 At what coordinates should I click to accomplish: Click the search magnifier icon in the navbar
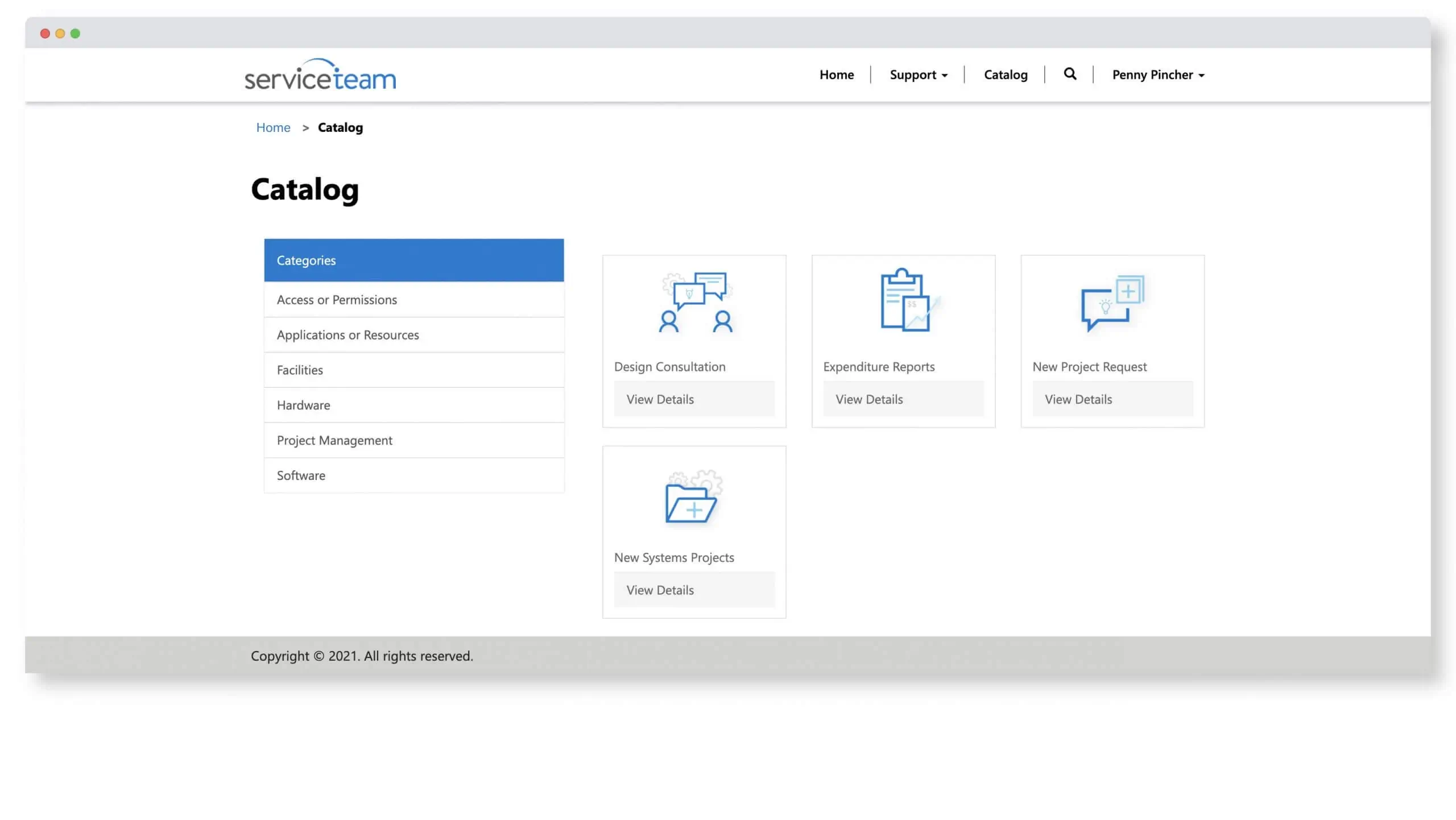coord(1070,74)
